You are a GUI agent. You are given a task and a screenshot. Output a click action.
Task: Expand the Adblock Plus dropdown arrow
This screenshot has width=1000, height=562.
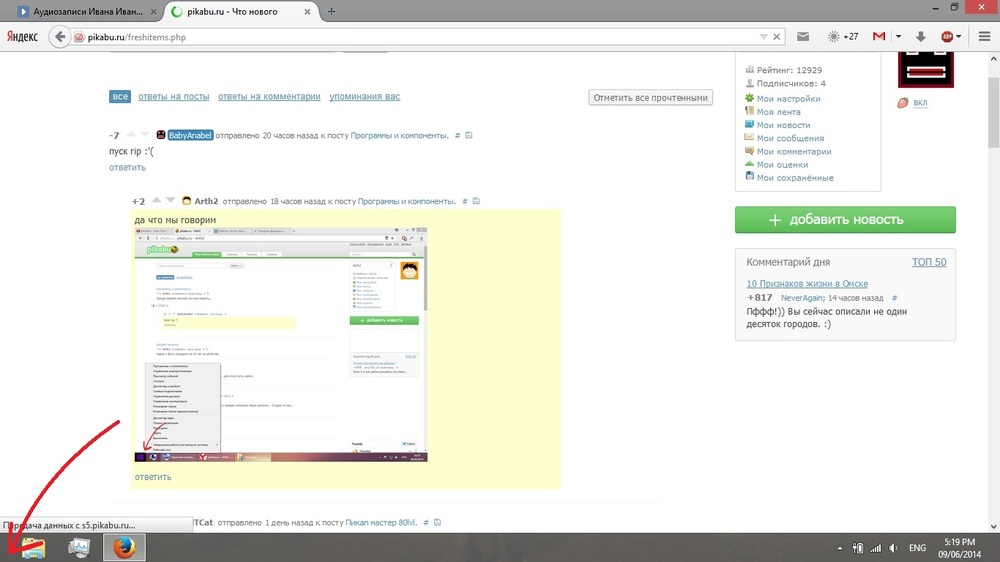point(959,37)
